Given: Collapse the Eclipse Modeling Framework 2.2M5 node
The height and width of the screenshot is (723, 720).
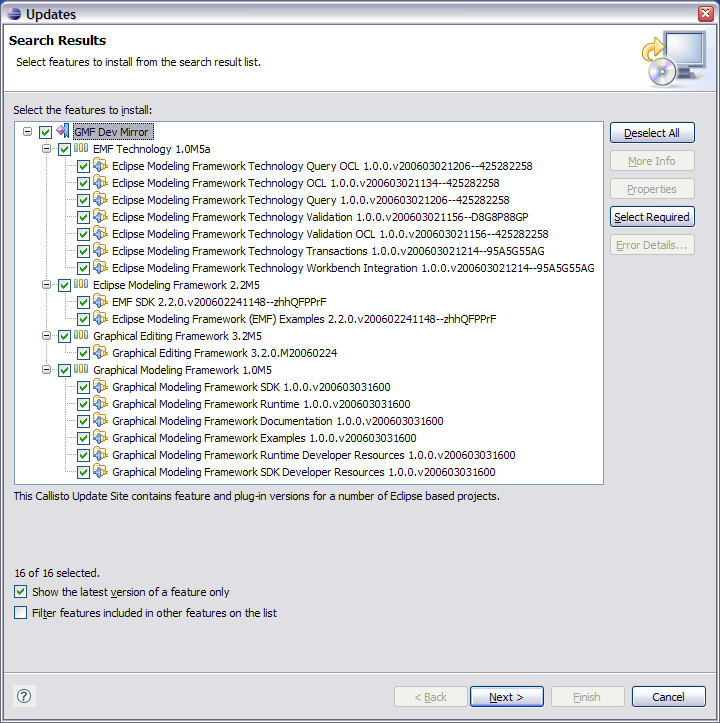Looking at the screenshot, I should pos(46,284).
